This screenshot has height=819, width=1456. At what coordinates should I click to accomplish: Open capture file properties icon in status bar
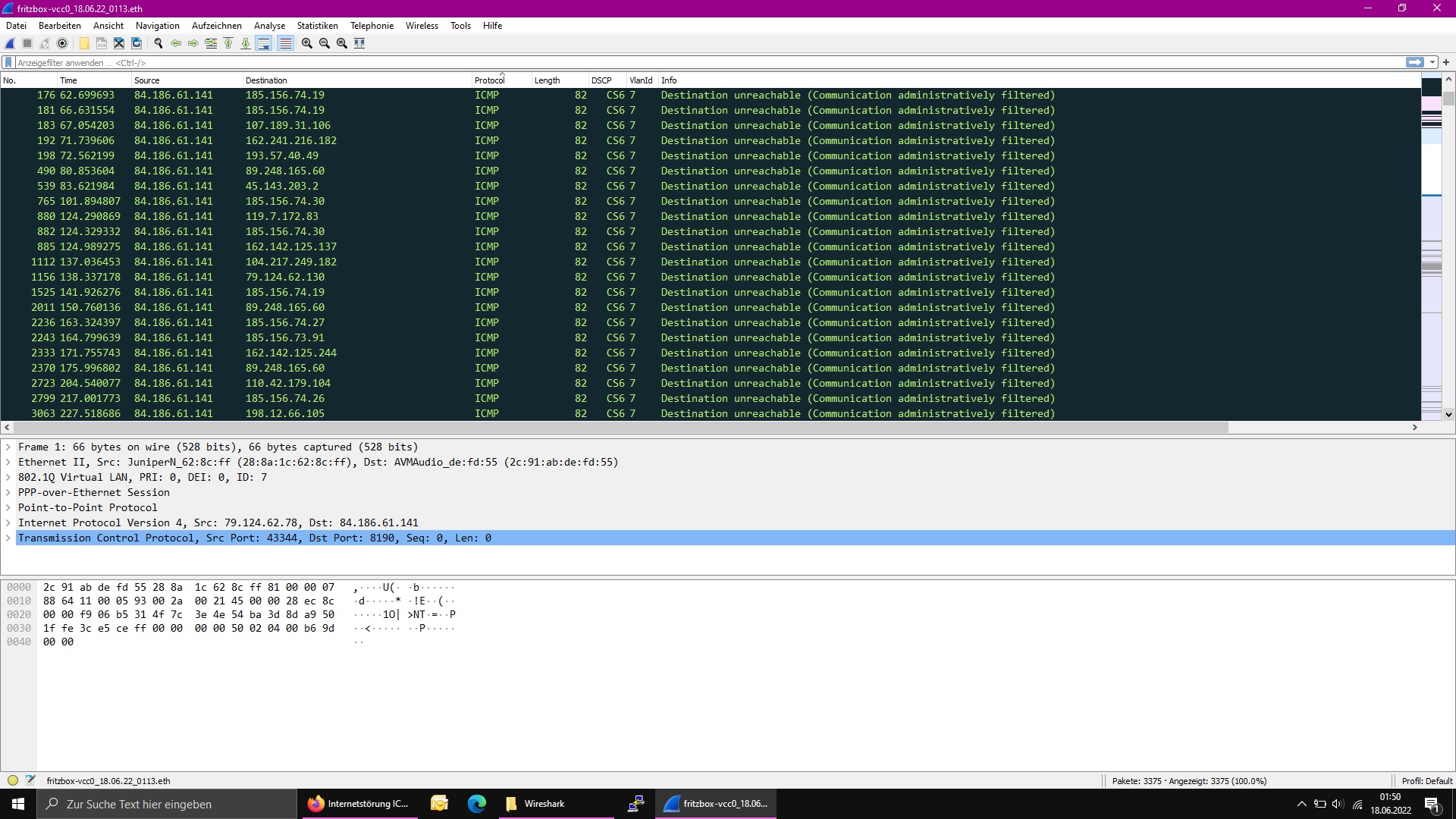pos(30,780)
